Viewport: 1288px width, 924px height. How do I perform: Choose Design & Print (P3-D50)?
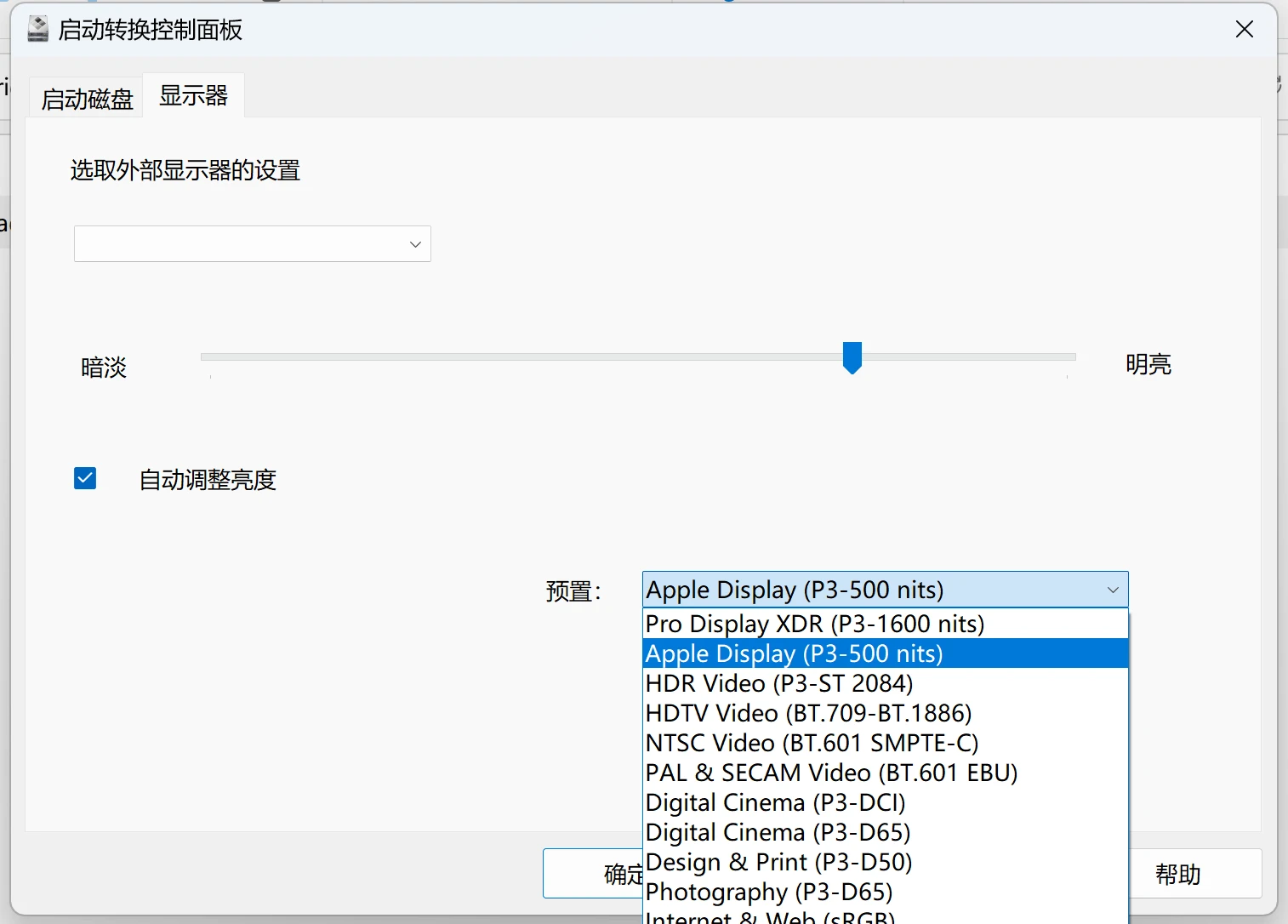click(885, 862)
